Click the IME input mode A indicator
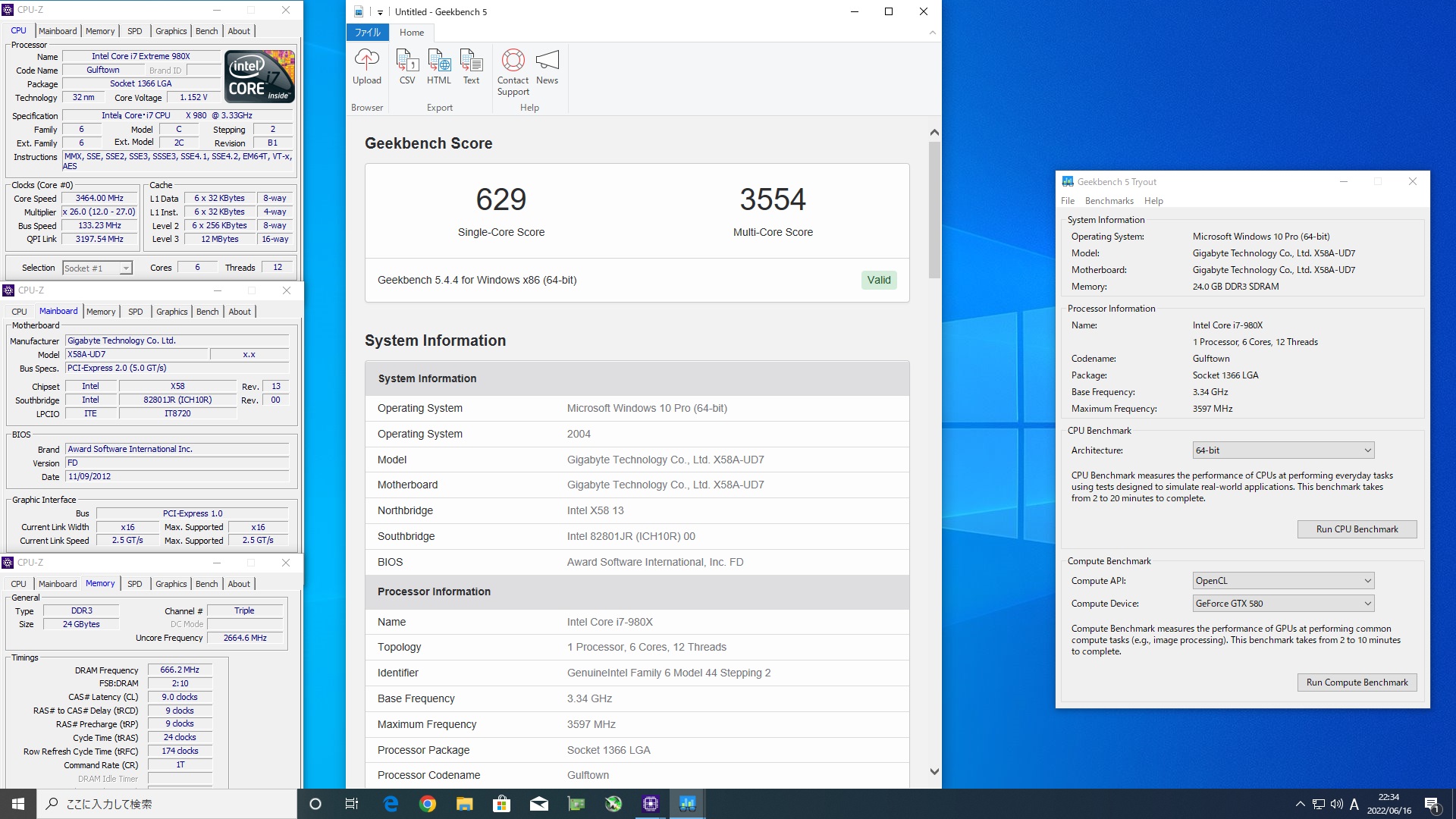This screenshot has height=819, width=1456. pyautogui.click(x=1354, y=804)
